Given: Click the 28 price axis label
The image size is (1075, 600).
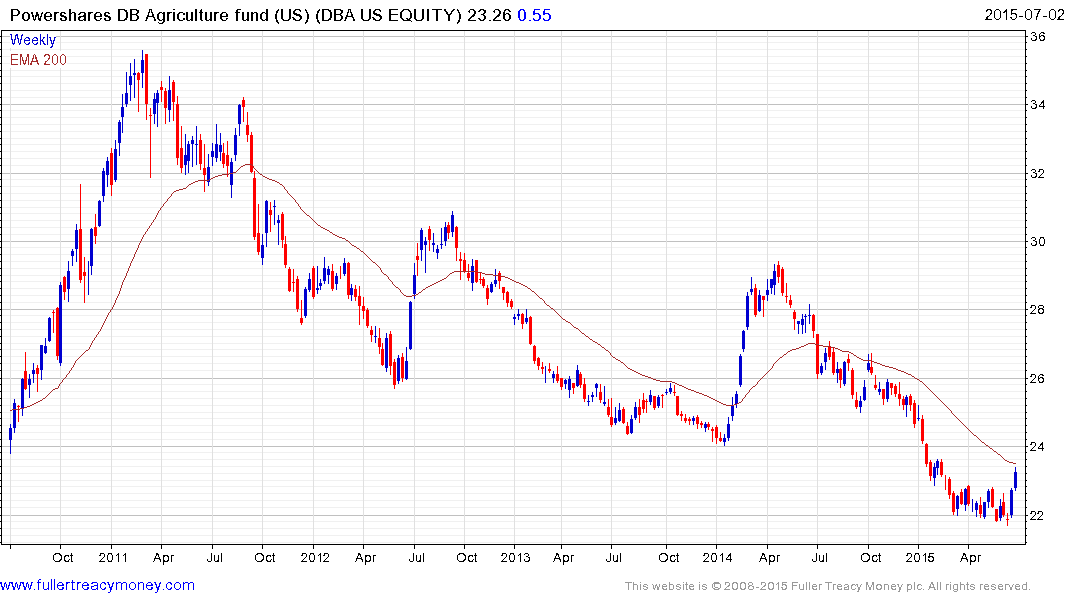Looking at the screenshot, I should tap(1038, 309).
